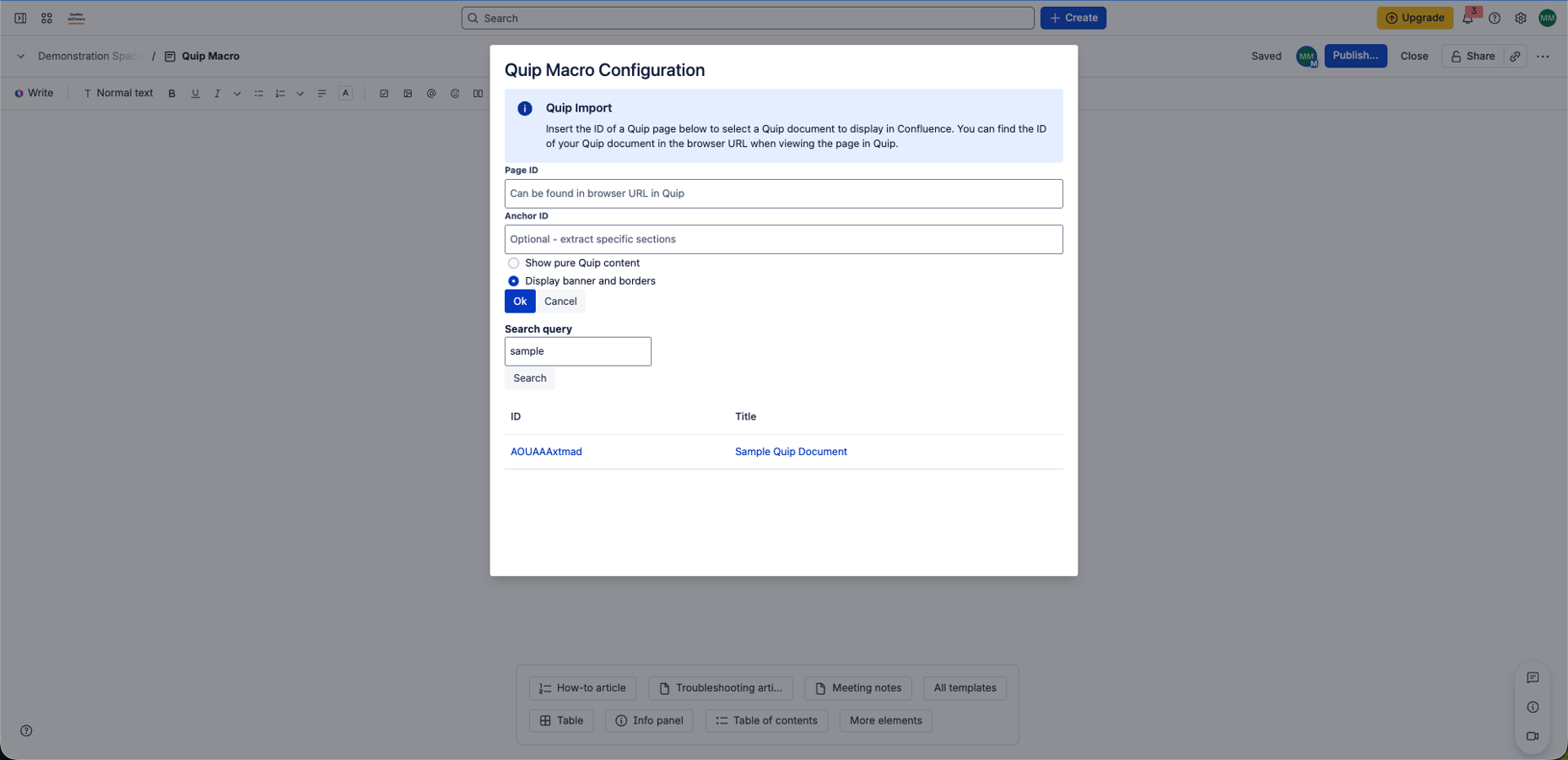The image size is (1568, 760).
Task: Focus the Page ID input field
Action: pyautogui.click(x=783, y=193)
